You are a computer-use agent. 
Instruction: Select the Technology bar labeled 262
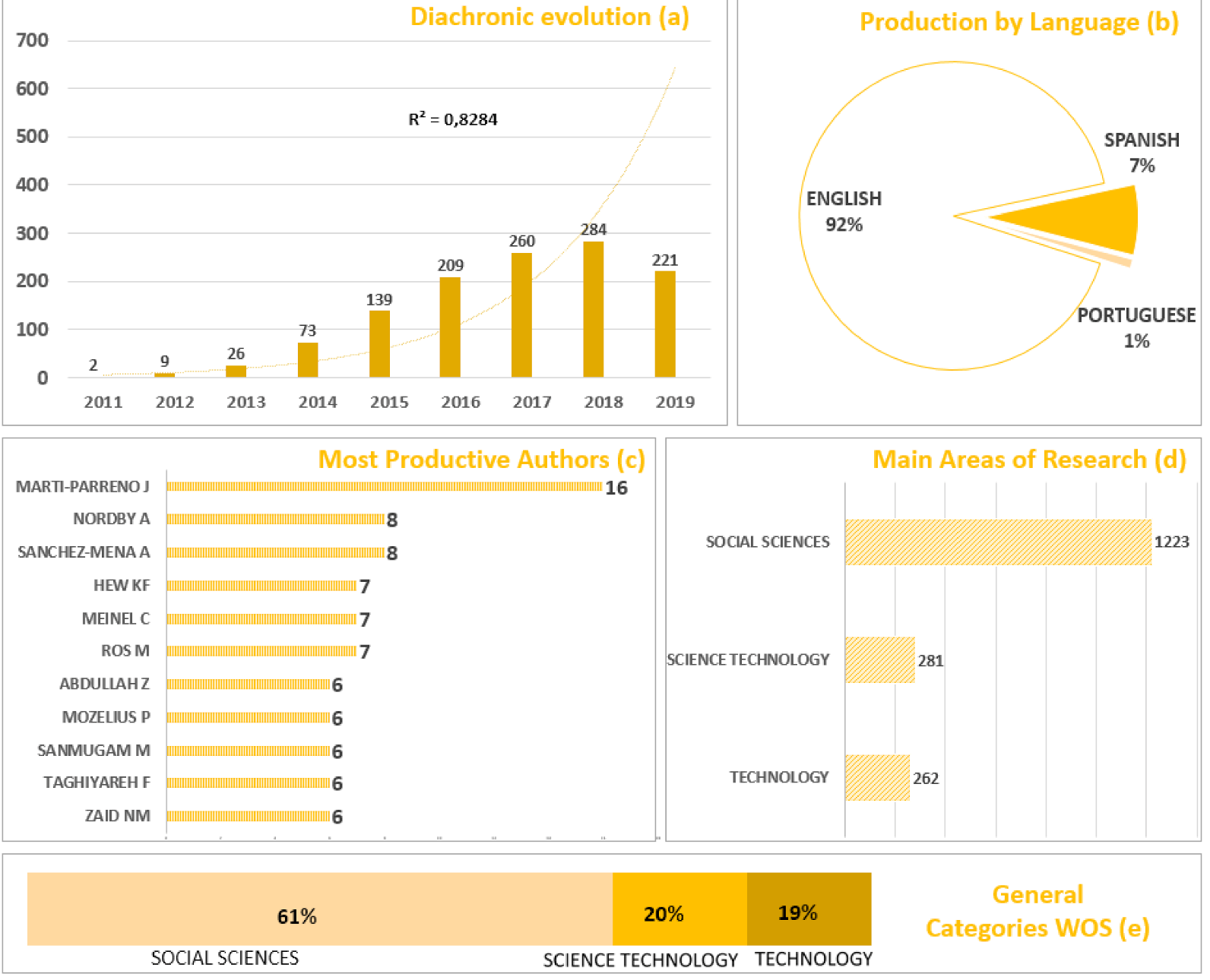point(877,778)
